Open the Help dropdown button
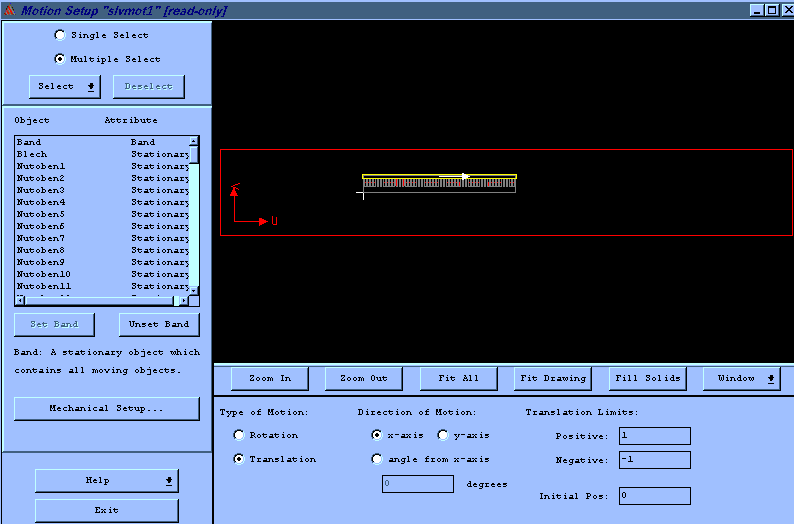794x524 pixels. [x=107, y=480]
